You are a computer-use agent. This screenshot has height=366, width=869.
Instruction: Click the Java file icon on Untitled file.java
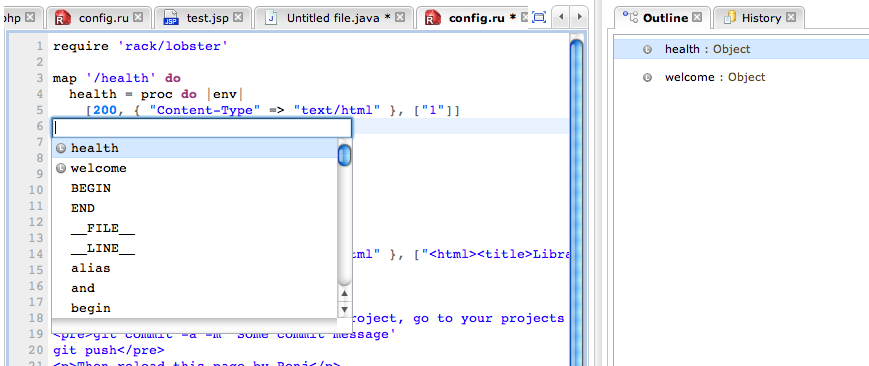[271, 18]
